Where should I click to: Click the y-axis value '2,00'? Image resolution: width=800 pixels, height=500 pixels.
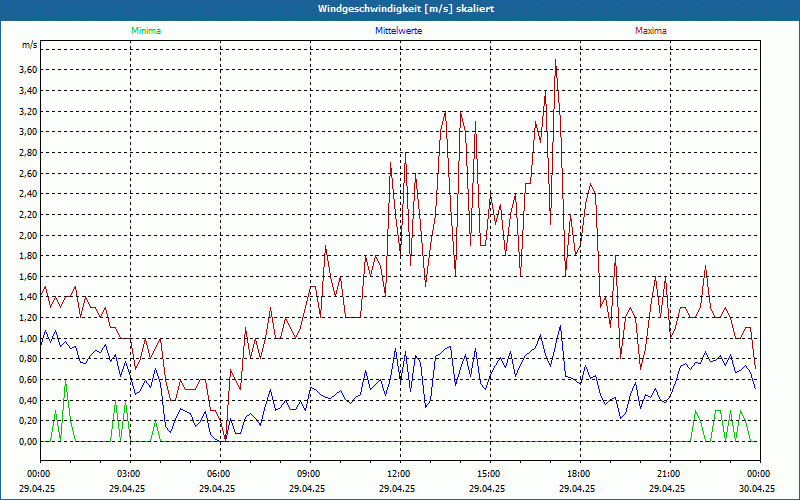[28, 235]
